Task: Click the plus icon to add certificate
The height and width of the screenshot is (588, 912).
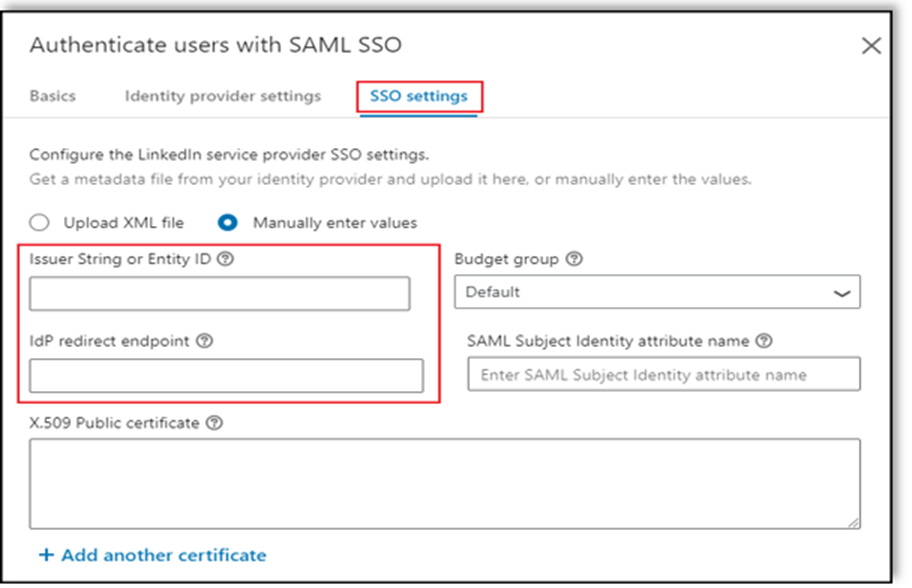Action: coord(46,555)
